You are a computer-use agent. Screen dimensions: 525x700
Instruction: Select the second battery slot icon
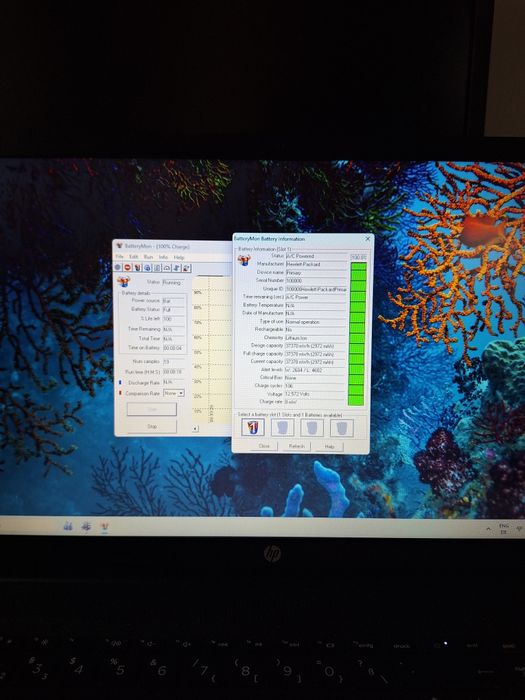(x=283, y=428)
